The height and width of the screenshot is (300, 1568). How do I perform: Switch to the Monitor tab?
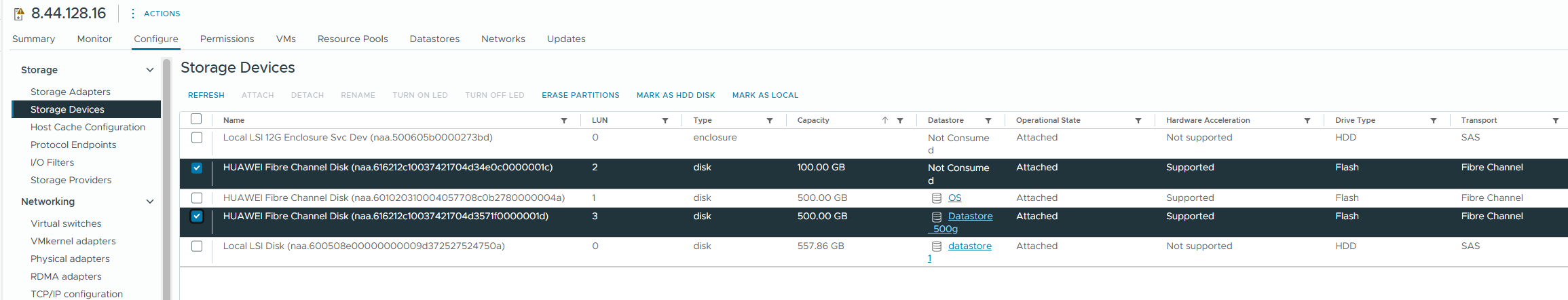(94, 39)
